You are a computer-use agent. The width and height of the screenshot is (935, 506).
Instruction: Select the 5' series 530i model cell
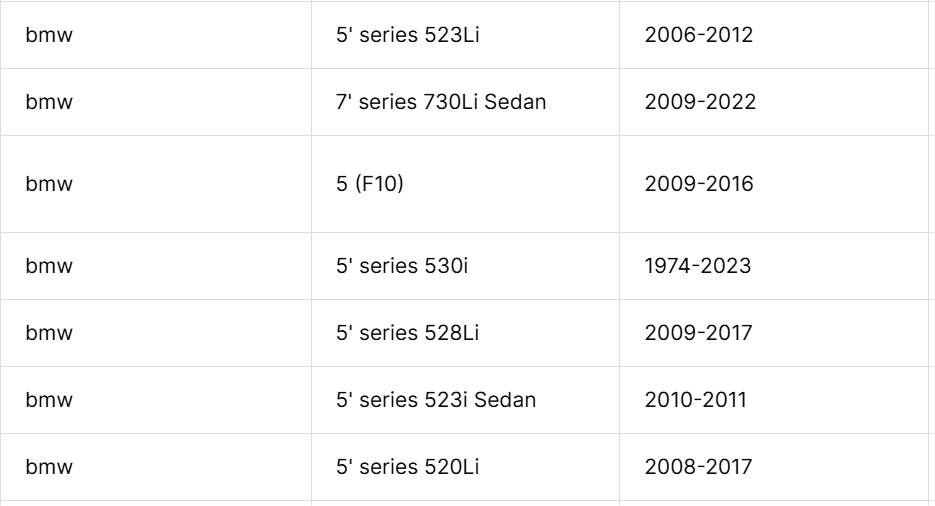pyautogui.click(x=465, y=266)
